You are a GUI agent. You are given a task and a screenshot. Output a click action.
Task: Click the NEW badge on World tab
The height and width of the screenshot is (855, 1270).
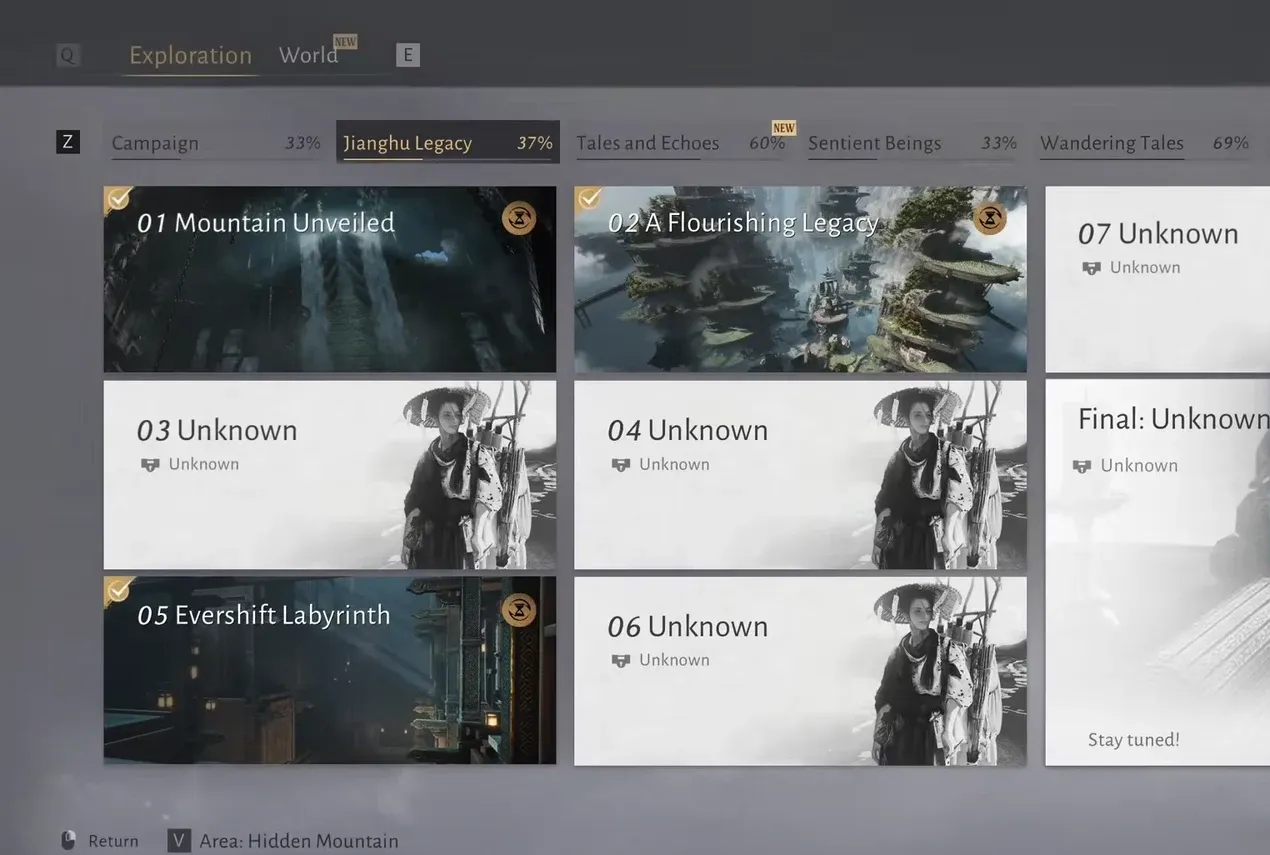pyautogui.click(x=345, y=42)
